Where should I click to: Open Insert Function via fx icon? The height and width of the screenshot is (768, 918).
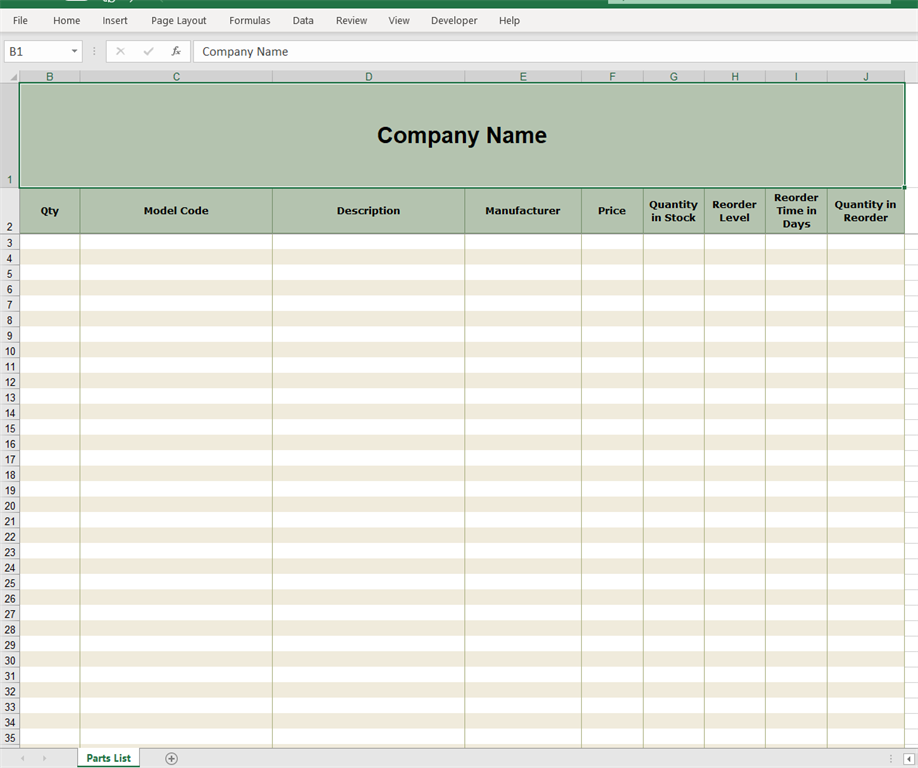click(x=176, y=52)
